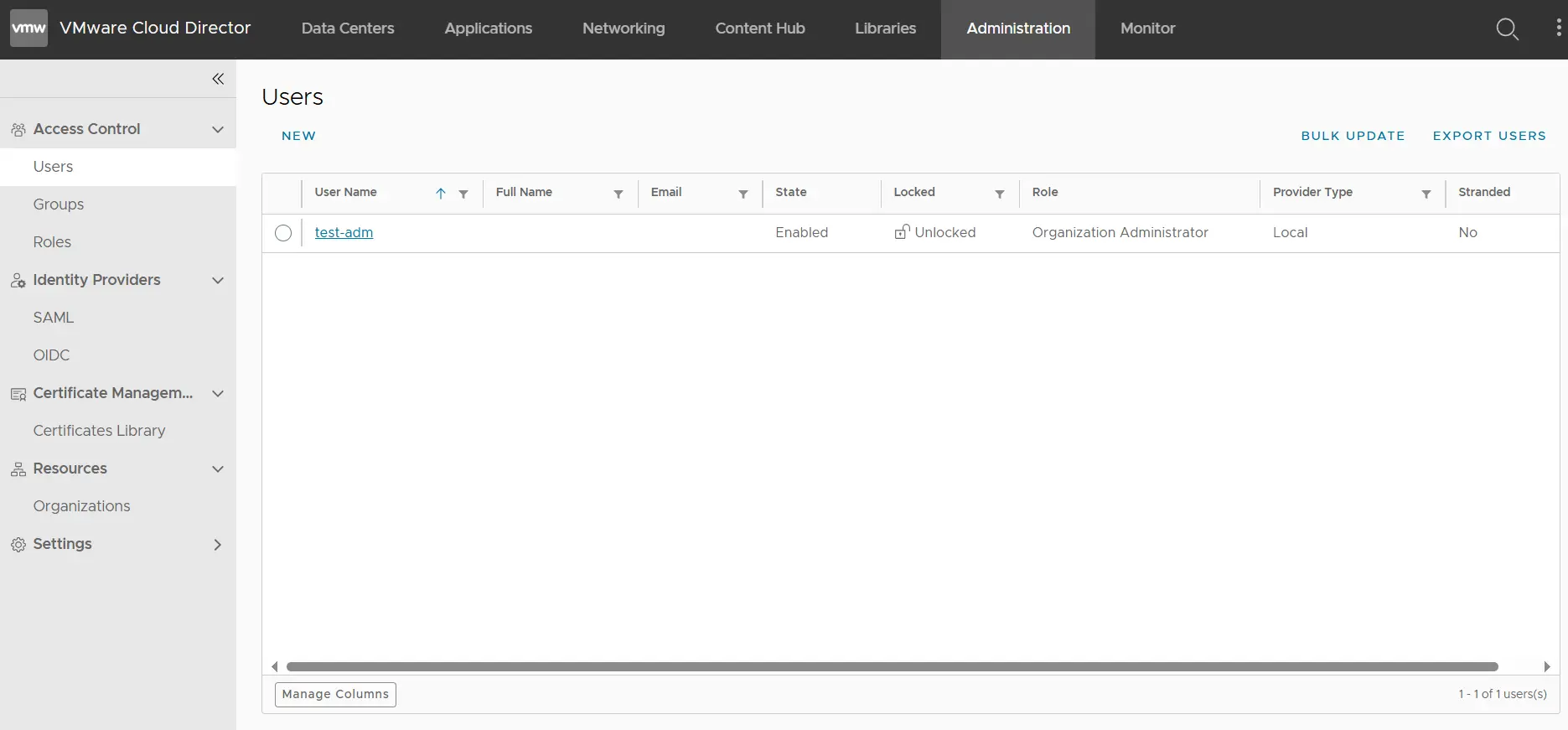This screenshot has height=730, width=1568.
Task: Collapse the sidebar with double-chevron icon
Action: (218, 79)
